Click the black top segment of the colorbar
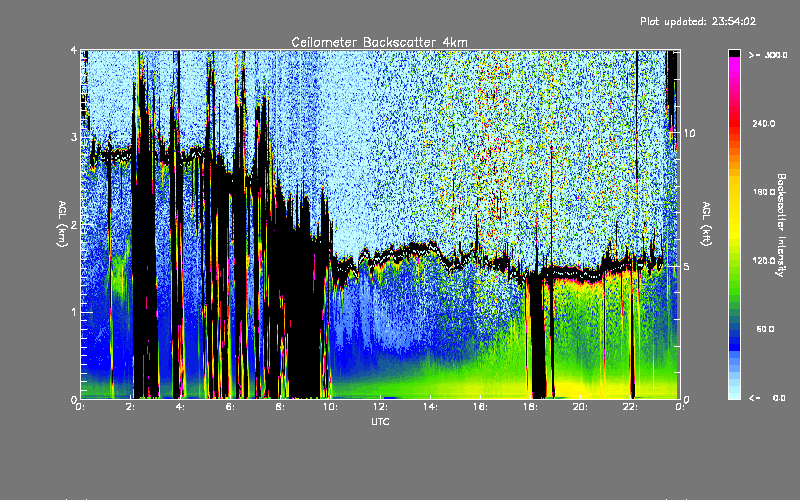Image resolution: width=800 pixels, height=500 pixels. pyautogui.click(x=734, y=53)
